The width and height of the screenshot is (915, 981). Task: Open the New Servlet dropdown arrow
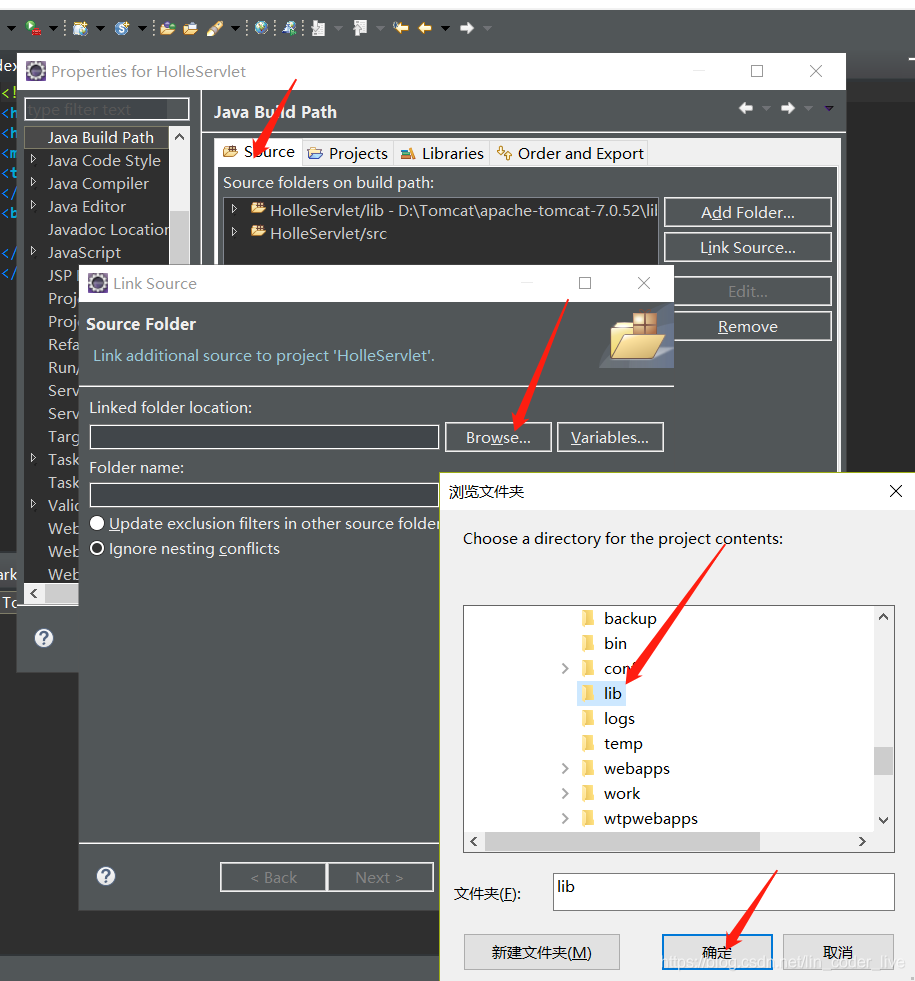pos(142,28)
